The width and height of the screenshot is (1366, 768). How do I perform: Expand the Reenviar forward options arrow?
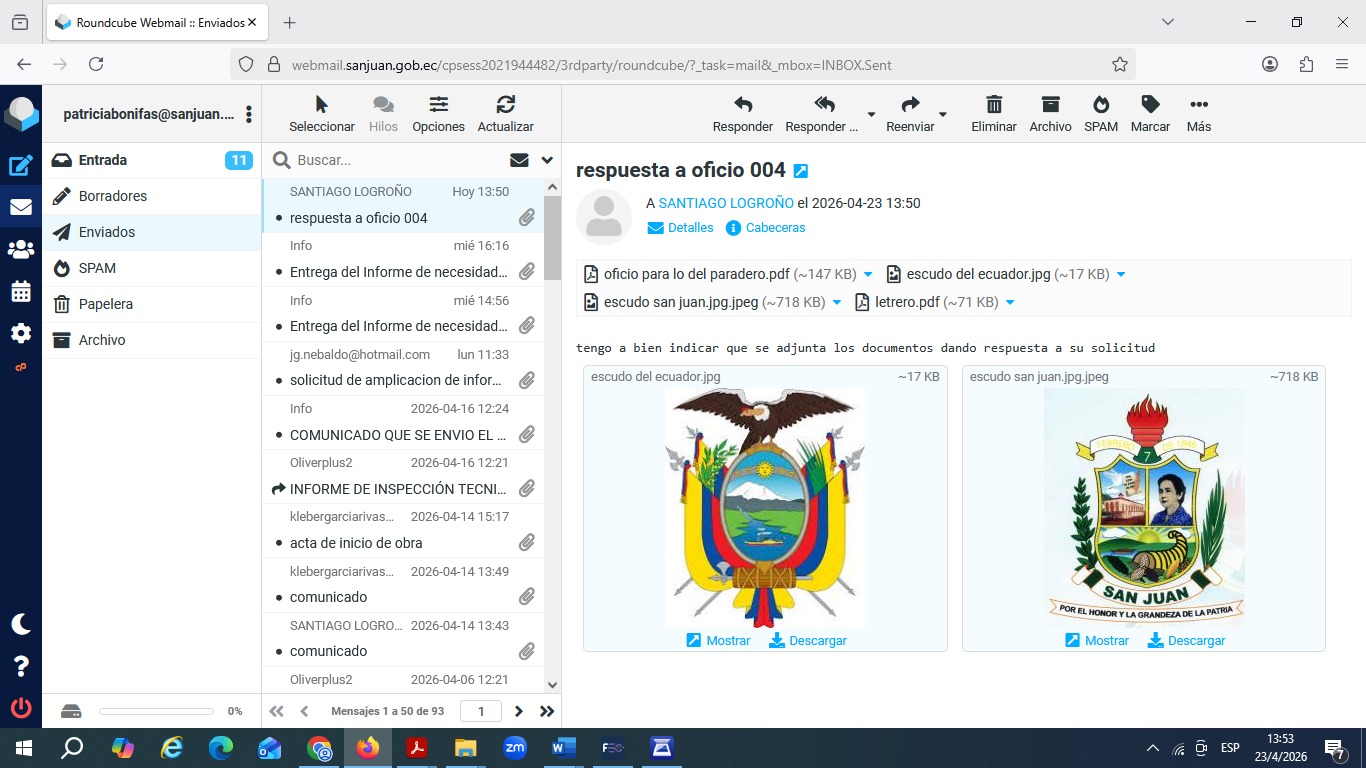[x=943, y=114]
